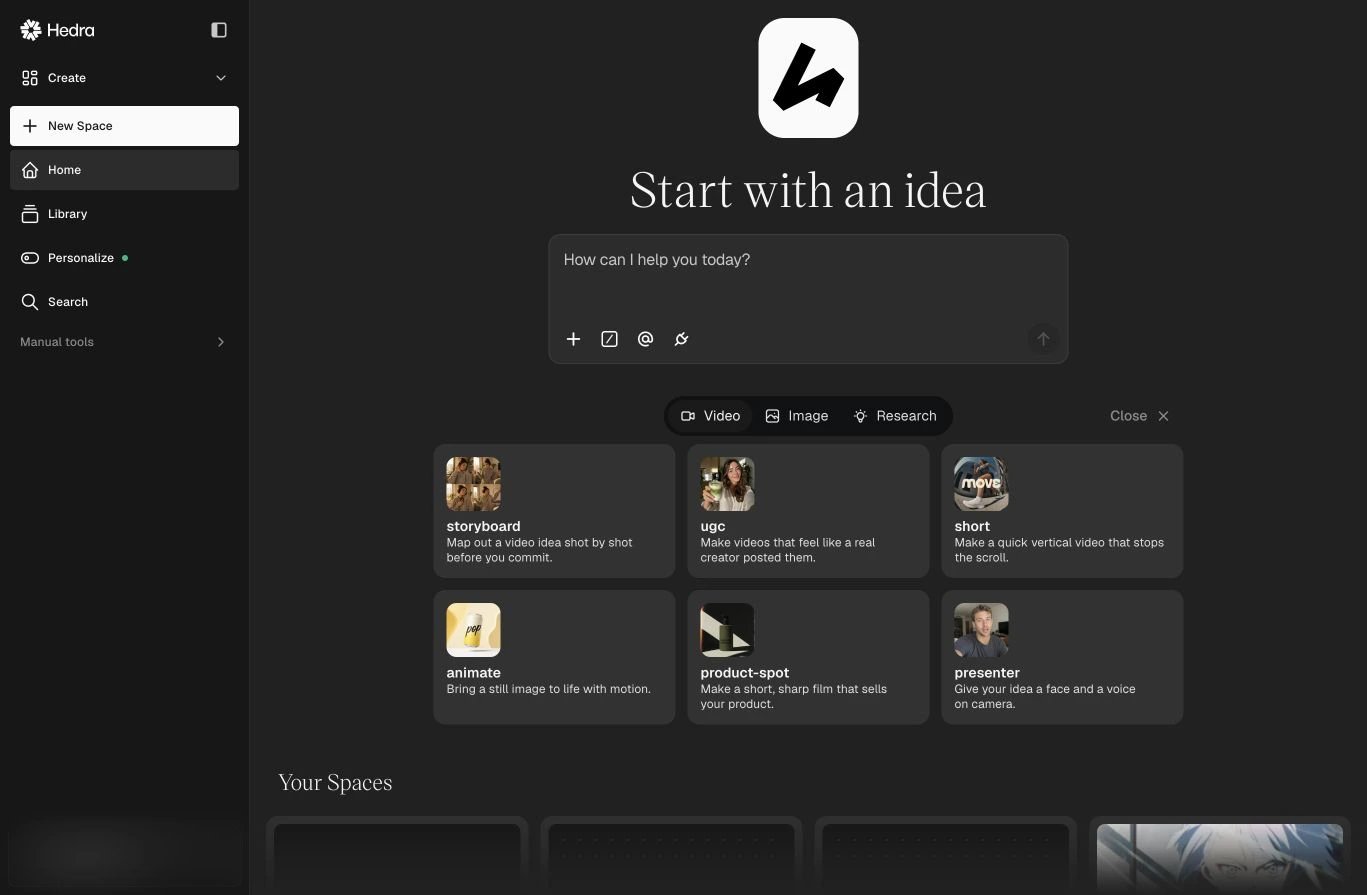Collapse the sidebar with the panel icon
Image resolution: width=1367 pixels, height=895 pixels.
point(219,30)
